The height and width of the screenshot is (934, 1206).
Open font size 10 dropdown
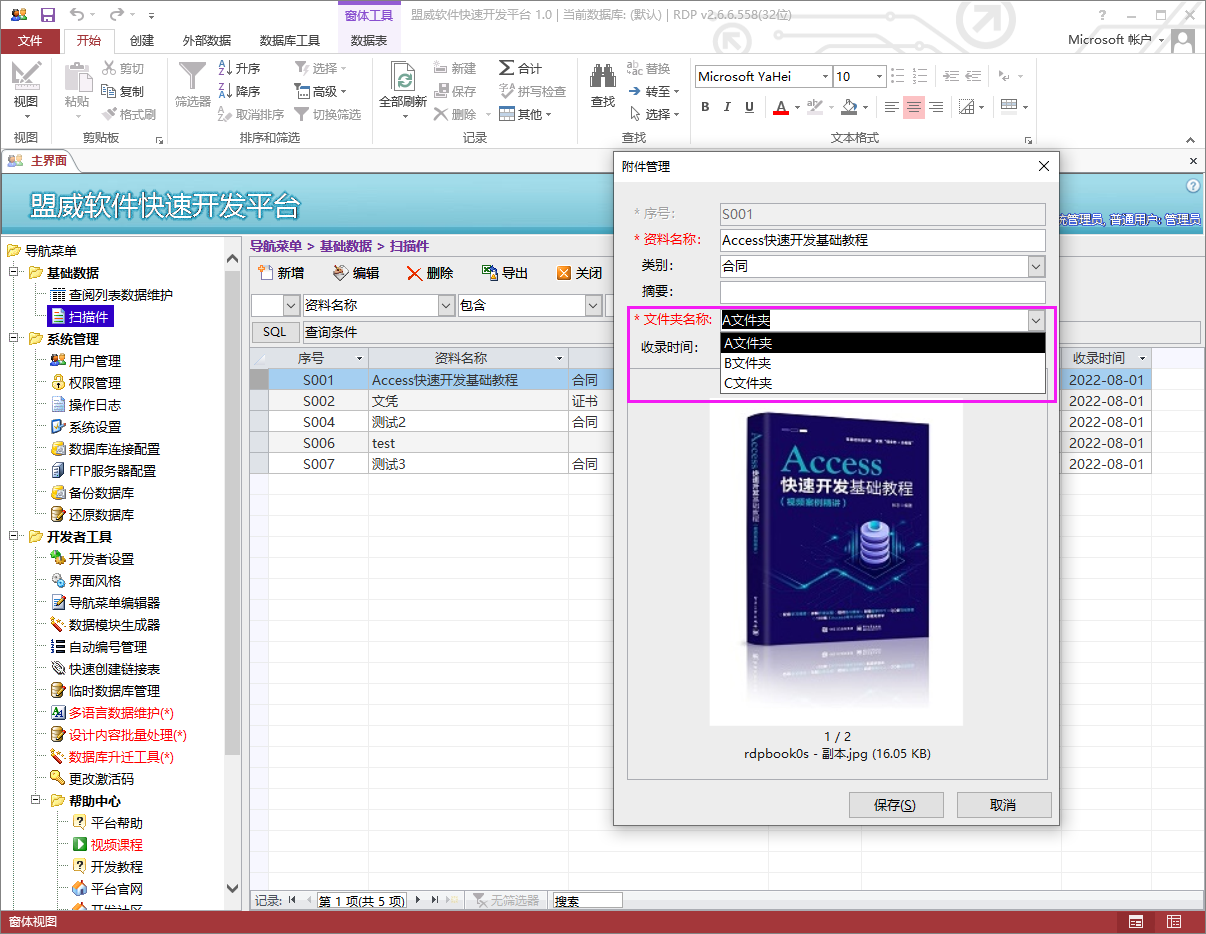coord(879,76)
